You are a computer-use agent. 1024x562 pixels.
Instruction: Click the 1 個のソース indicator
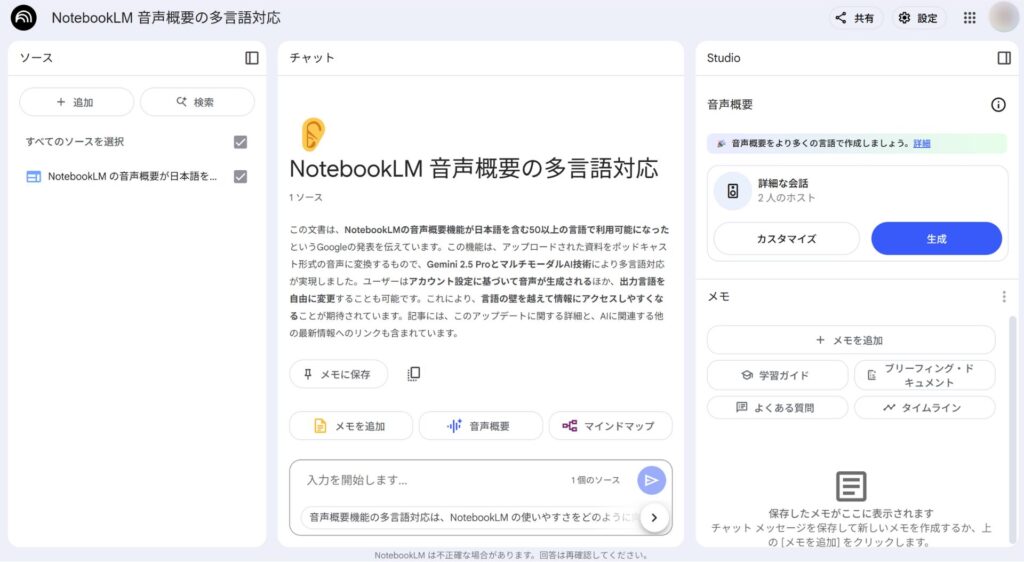(595, 480)
